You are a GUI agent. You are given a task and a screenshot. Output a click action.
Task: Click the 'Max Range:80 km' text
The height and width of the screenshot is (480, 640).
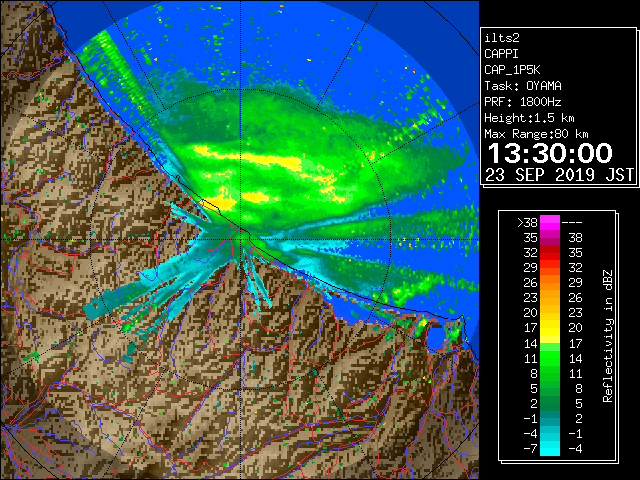pyautogui.click(x=536, y=134)
